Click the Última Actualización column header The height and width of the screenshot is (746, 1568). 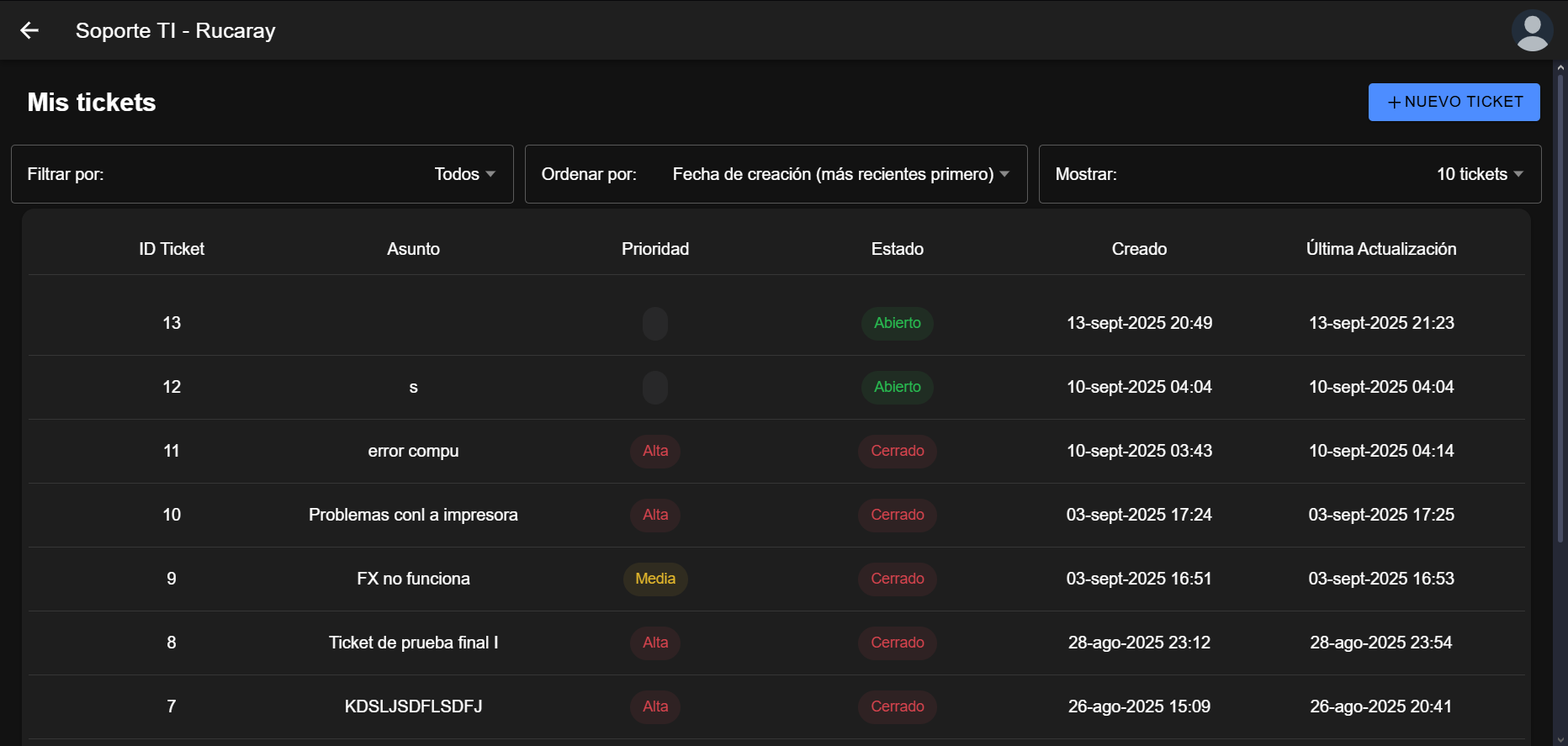[1380, 249]
